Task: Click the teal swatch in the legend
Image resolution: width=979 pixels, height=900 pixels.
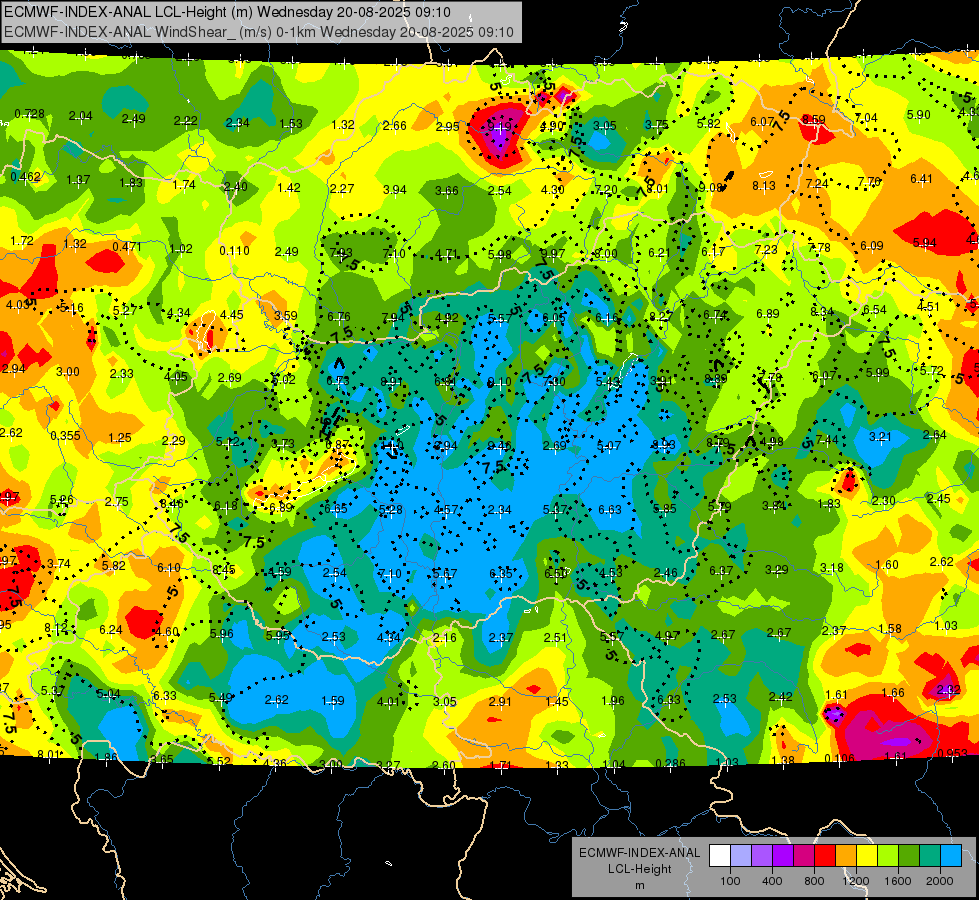Action: (x=930, y=855)
